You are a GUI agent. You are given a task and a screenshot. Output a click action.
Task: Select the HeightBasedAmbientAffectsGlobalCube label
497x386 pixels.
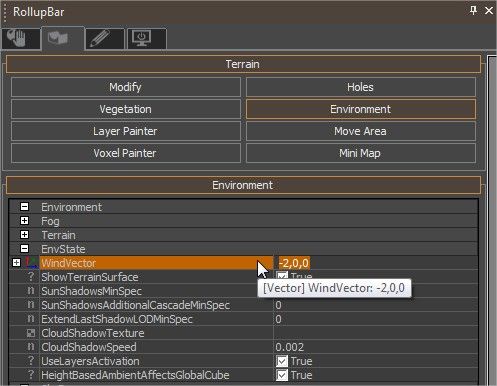(135, 375)
